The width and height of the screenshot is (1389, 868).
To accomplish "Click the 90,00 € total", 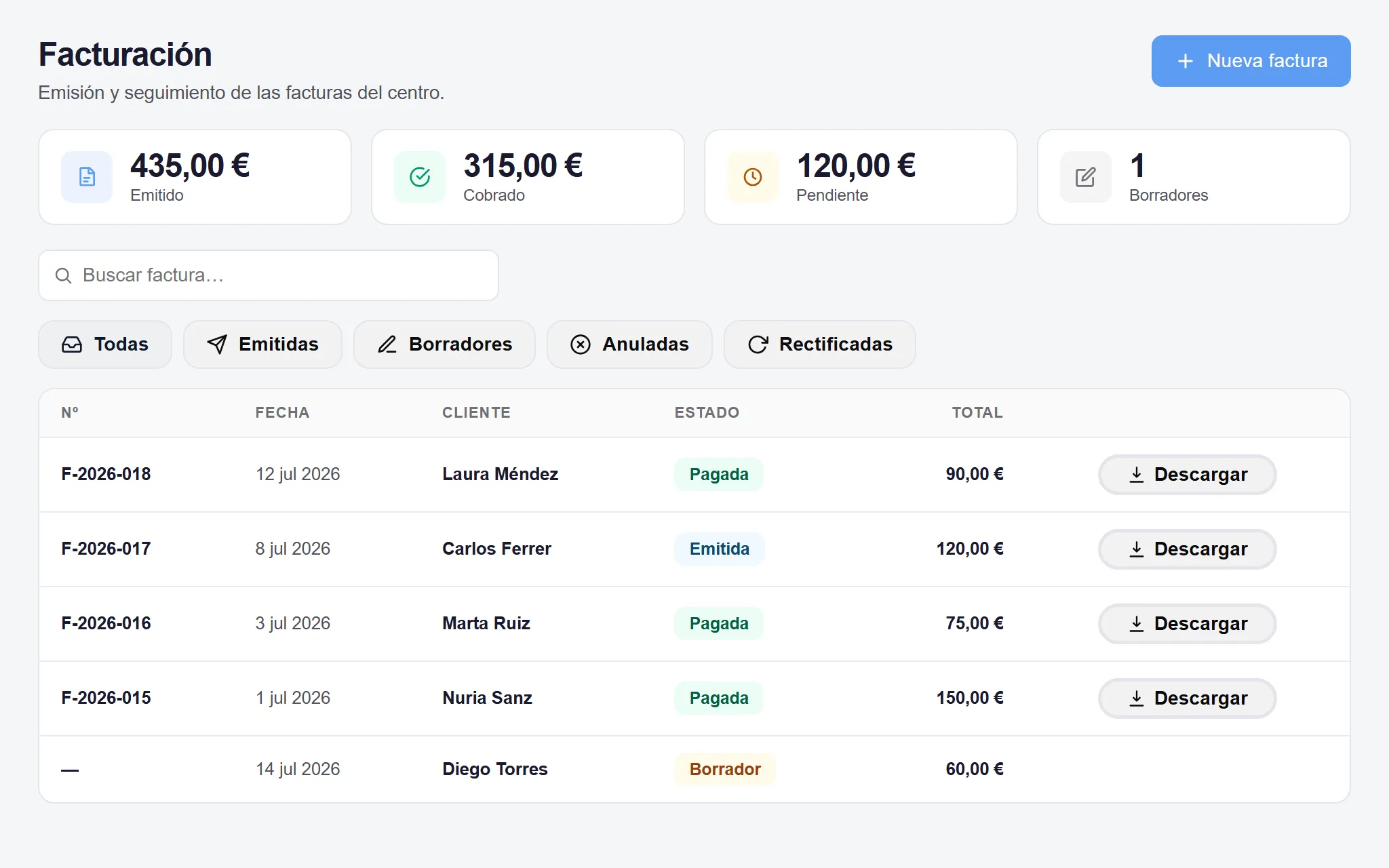I will (975, 474).
